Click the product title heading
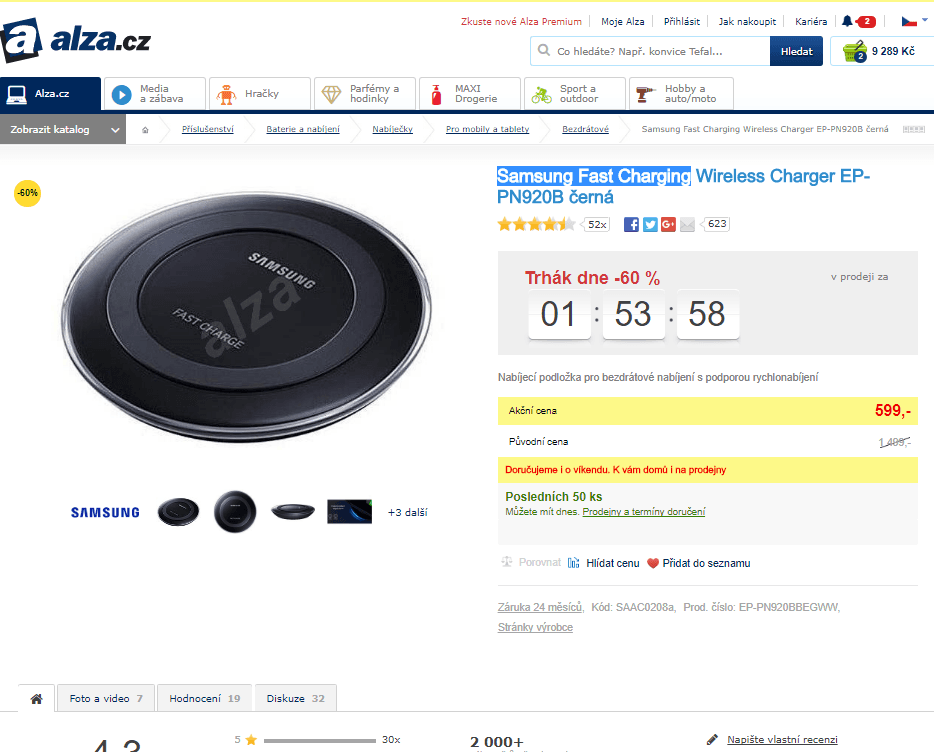Screen dimensions: 934x752 pos(684,187)
